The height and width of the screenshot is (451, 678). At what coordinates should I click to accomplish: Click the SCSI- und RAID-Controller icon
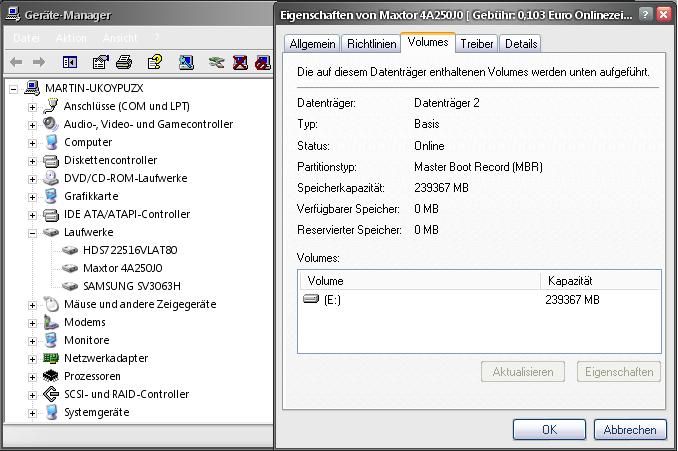tap(51, 394)
